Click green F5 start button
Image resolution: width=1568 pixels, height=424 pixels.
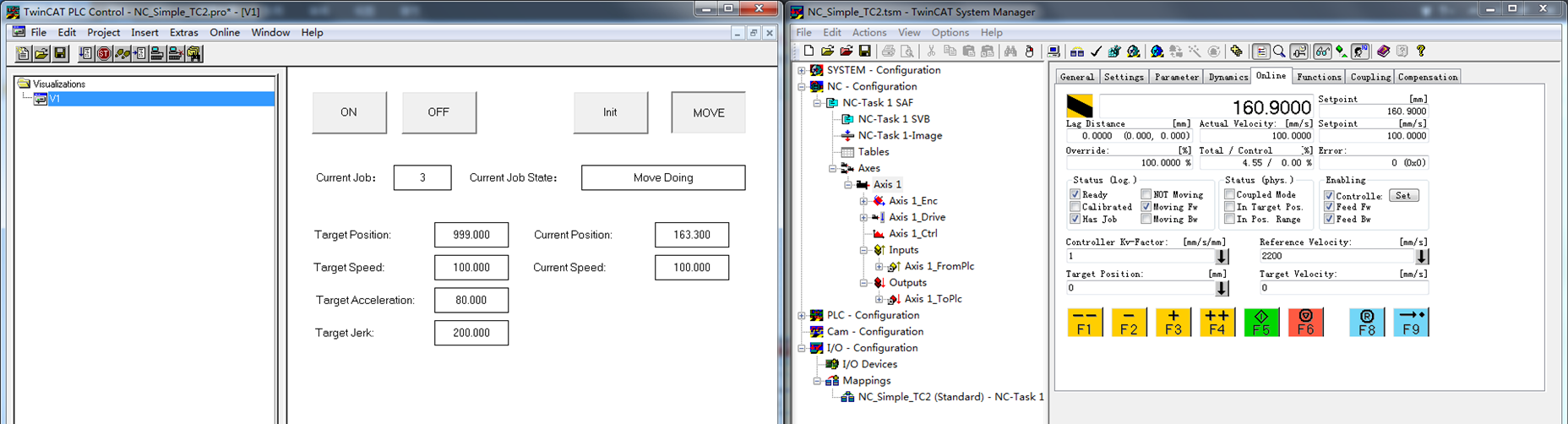(1261, 322)
